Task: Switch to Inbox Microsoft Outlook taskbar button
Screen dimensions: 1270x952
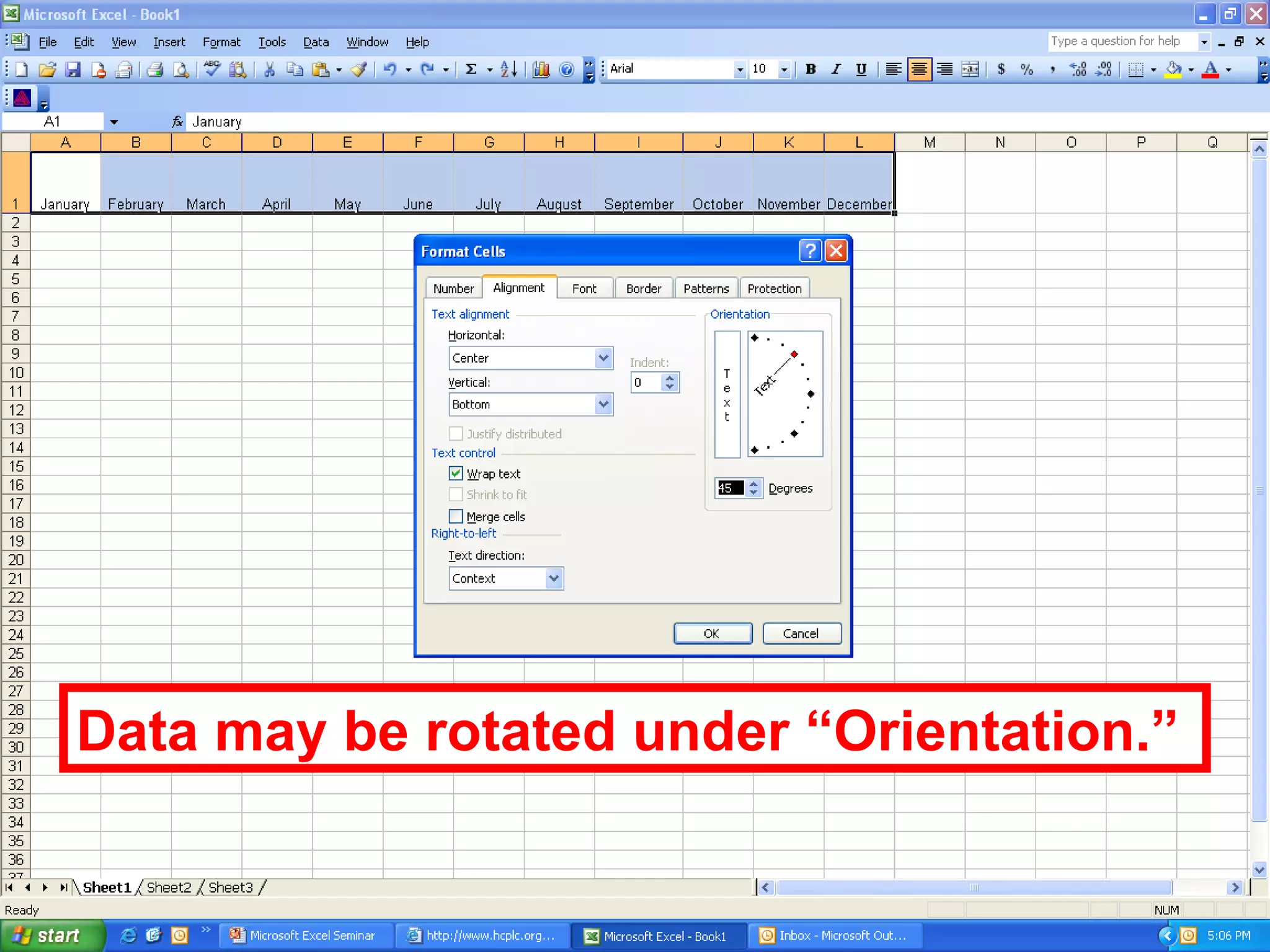Action: click(x=835, y=936)
